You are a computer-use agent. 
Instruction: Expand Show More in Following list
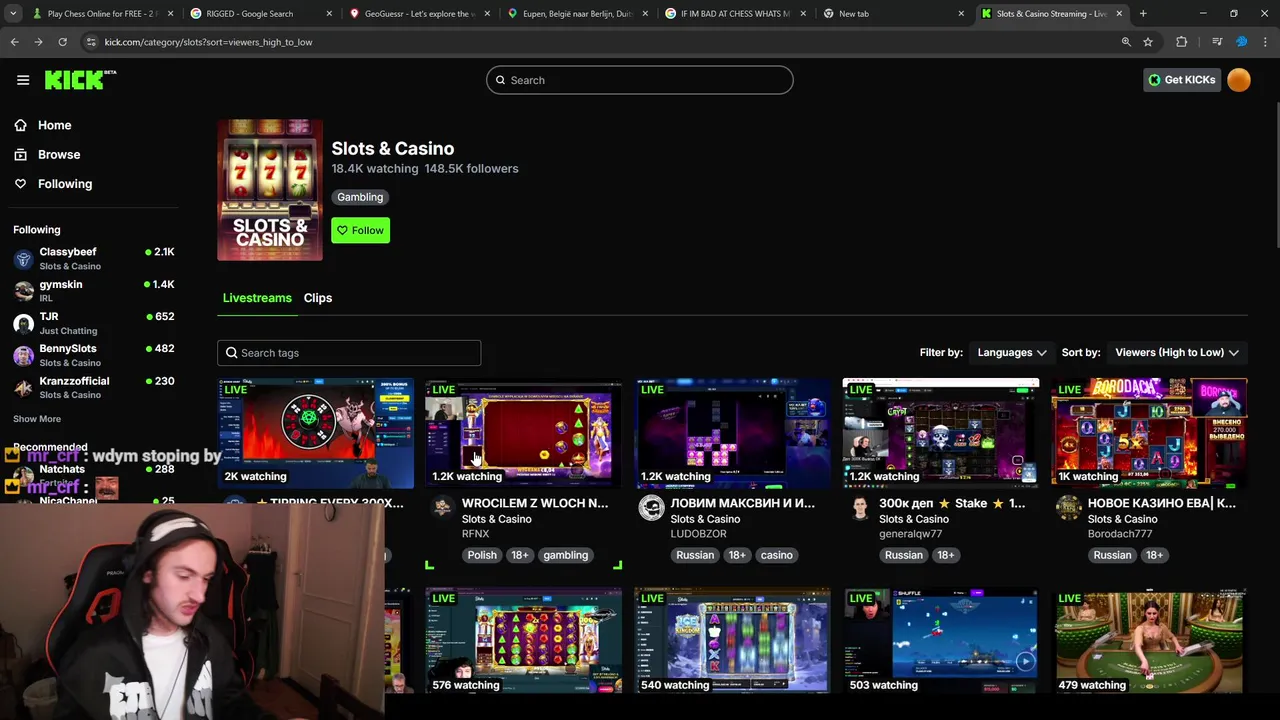coord(37,419)
